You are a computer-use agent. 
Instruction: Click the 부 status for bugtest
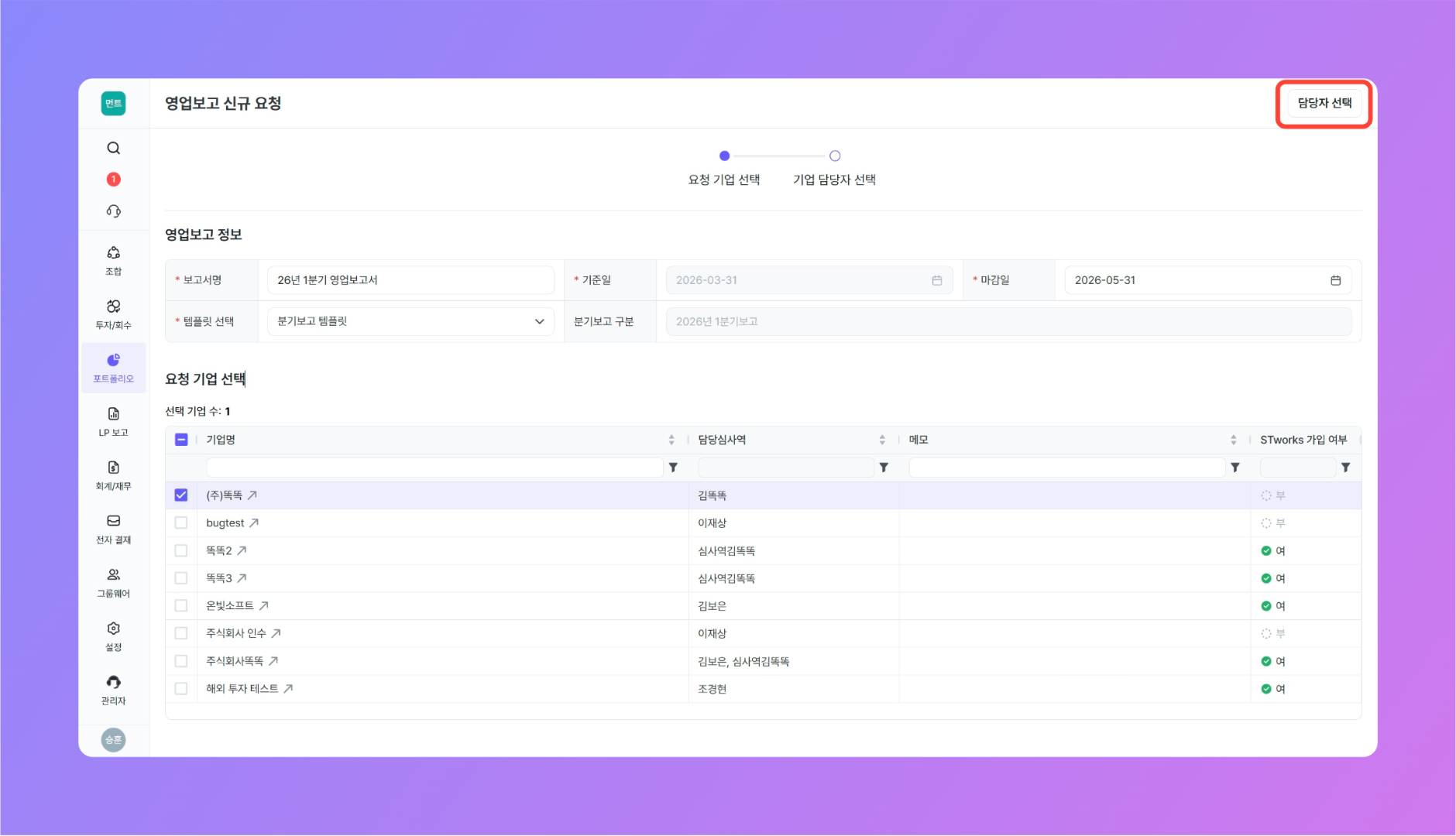tap(1273, 523)
